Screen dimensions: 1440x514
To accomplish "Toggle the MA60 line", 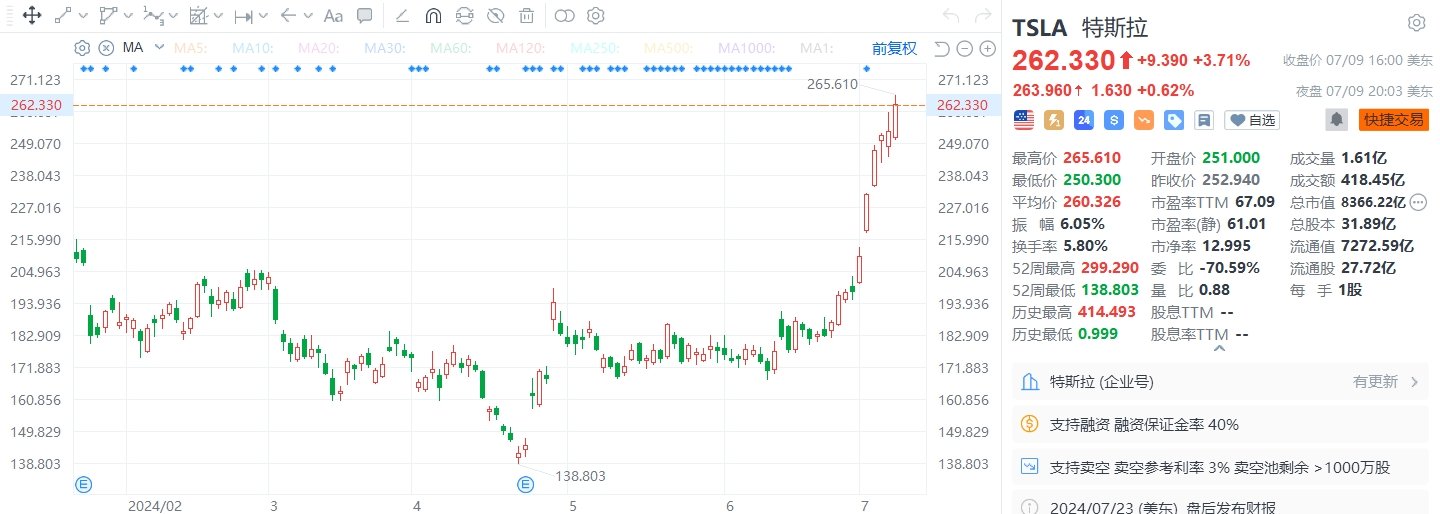I will pos(450,47).
